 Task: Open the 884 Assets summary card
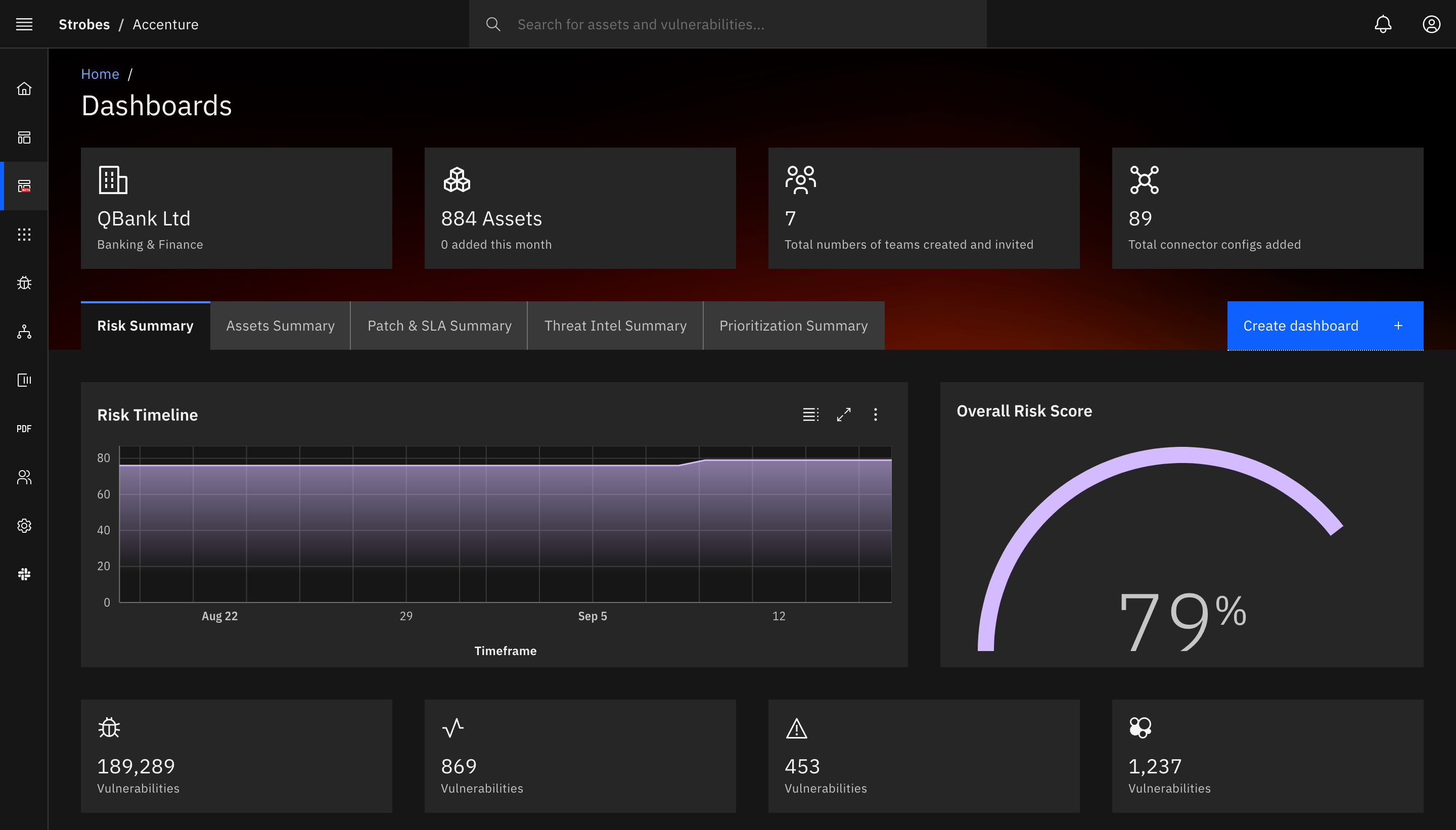pos(580,208)
